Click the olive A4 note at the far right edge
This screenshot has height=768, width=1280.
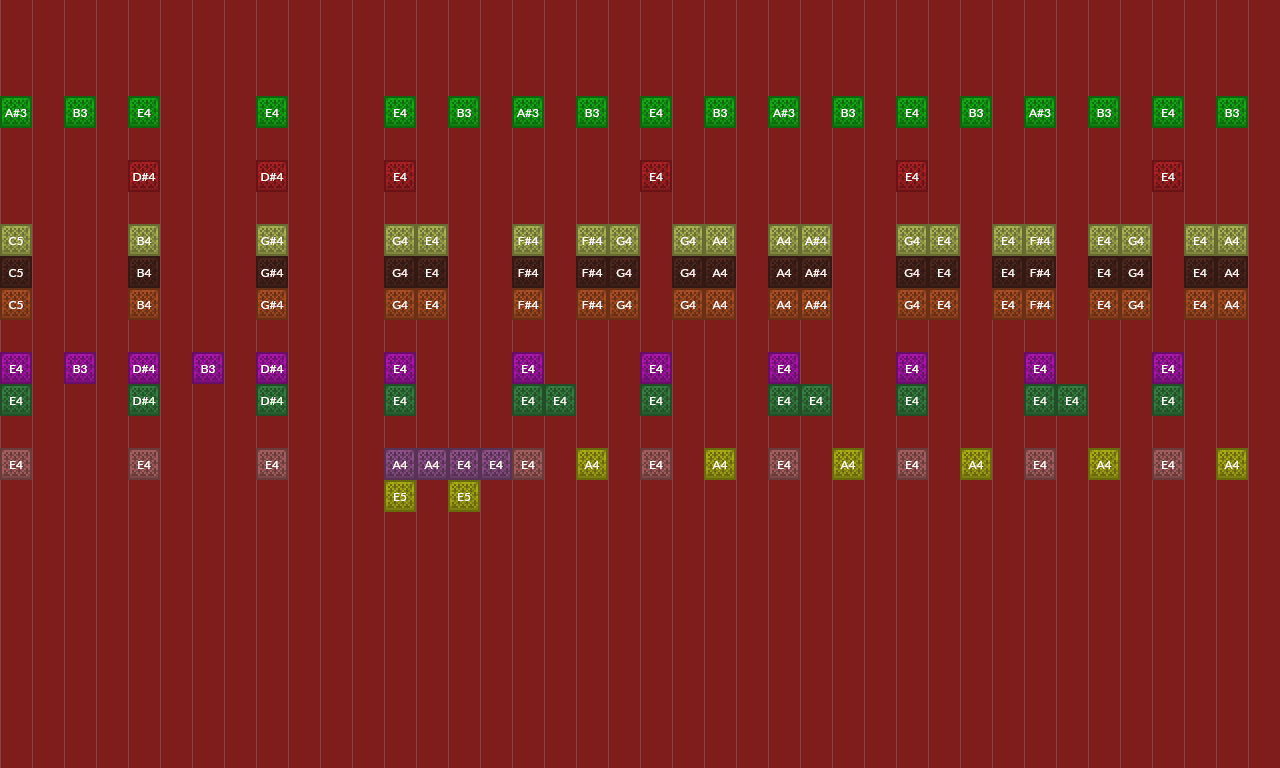click(1232, 464)
